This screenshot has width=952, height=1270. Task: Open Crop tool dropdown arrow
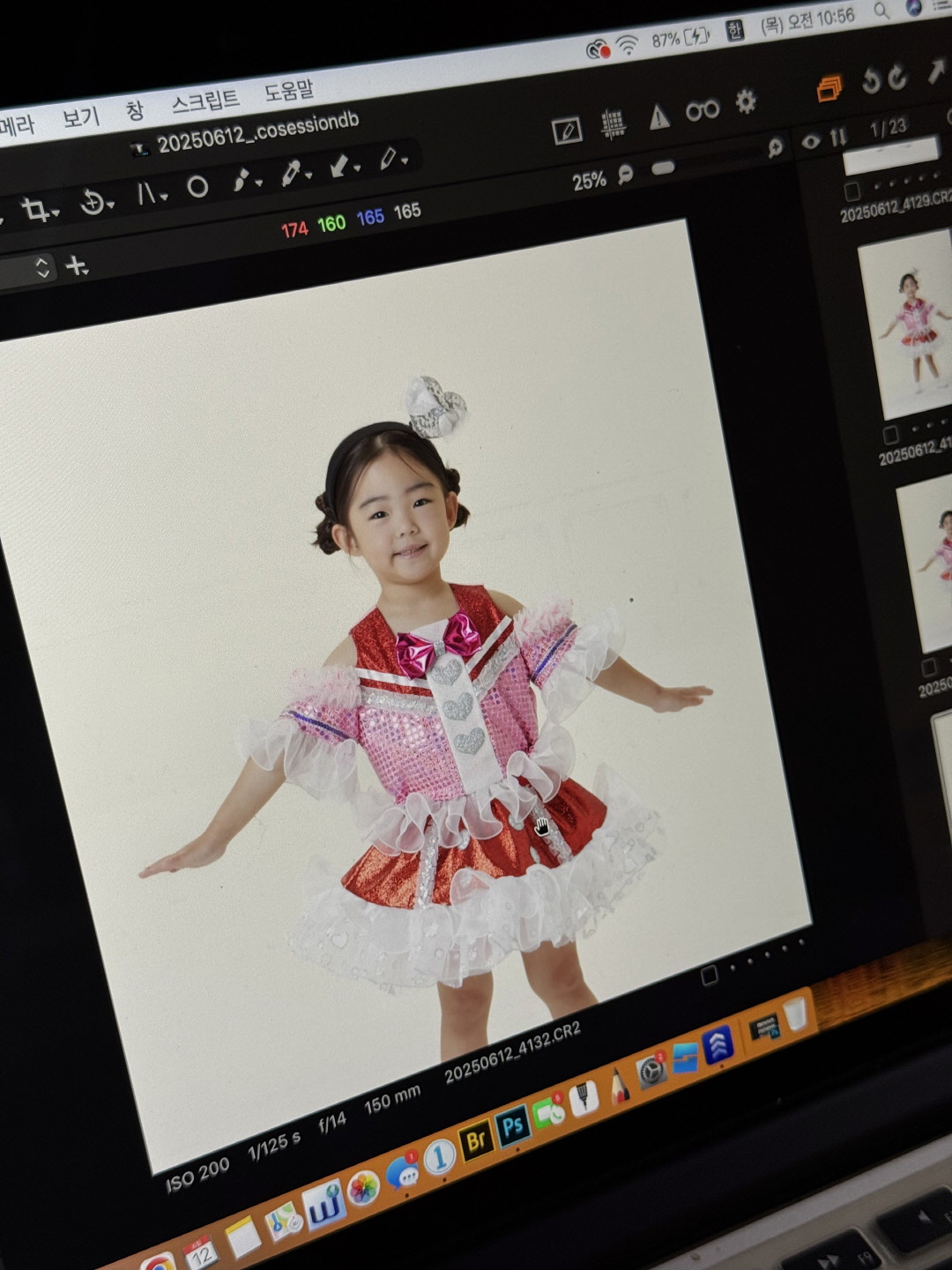point(56,213)
